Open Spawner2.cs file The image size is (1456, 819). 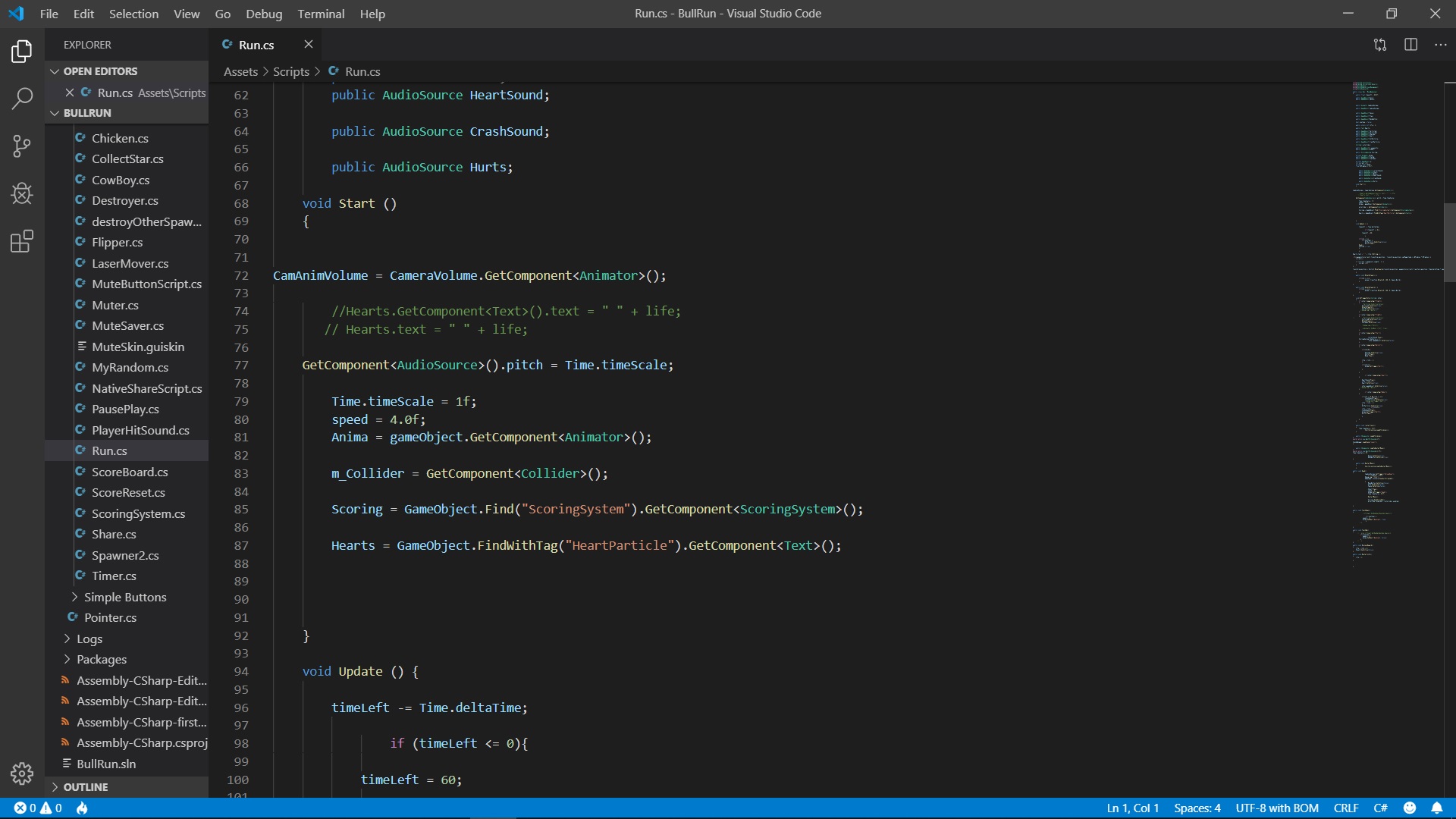(126, 555)
